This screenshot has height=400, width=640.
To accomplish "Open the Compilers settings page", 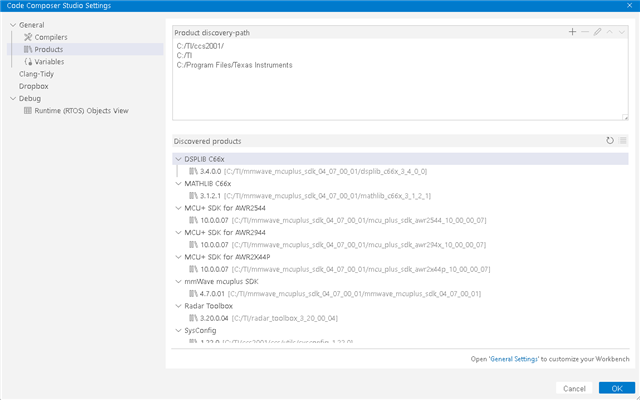I will 51,37.
